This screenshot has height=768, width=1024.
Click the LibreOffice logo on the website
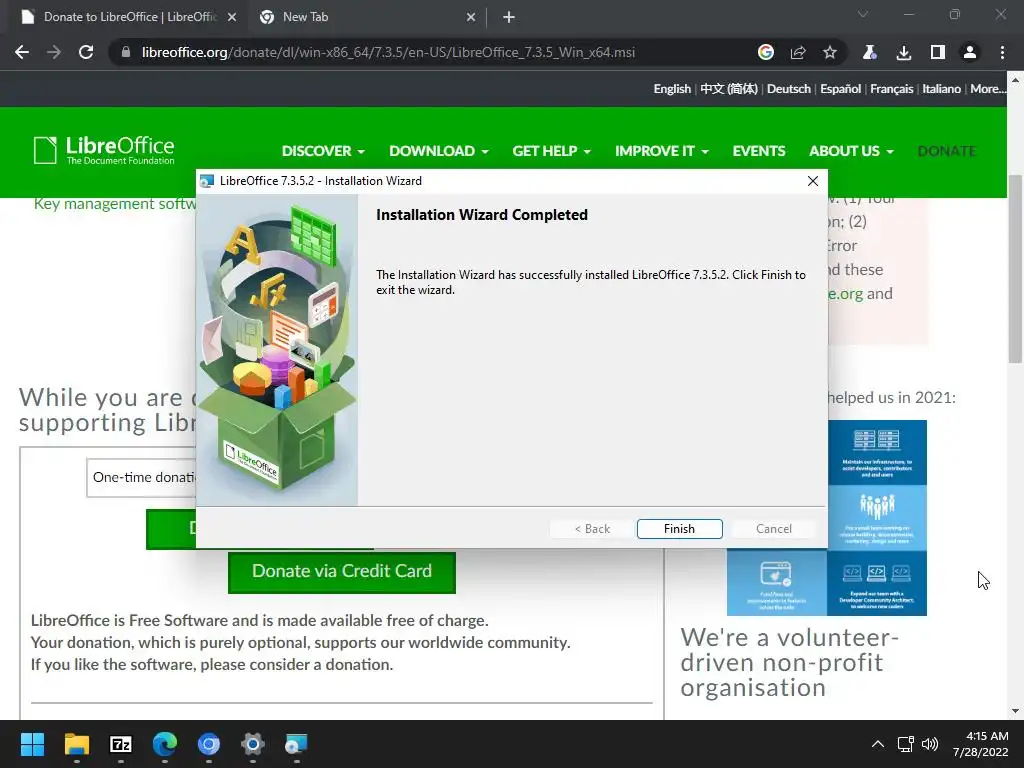coord(104,150)
